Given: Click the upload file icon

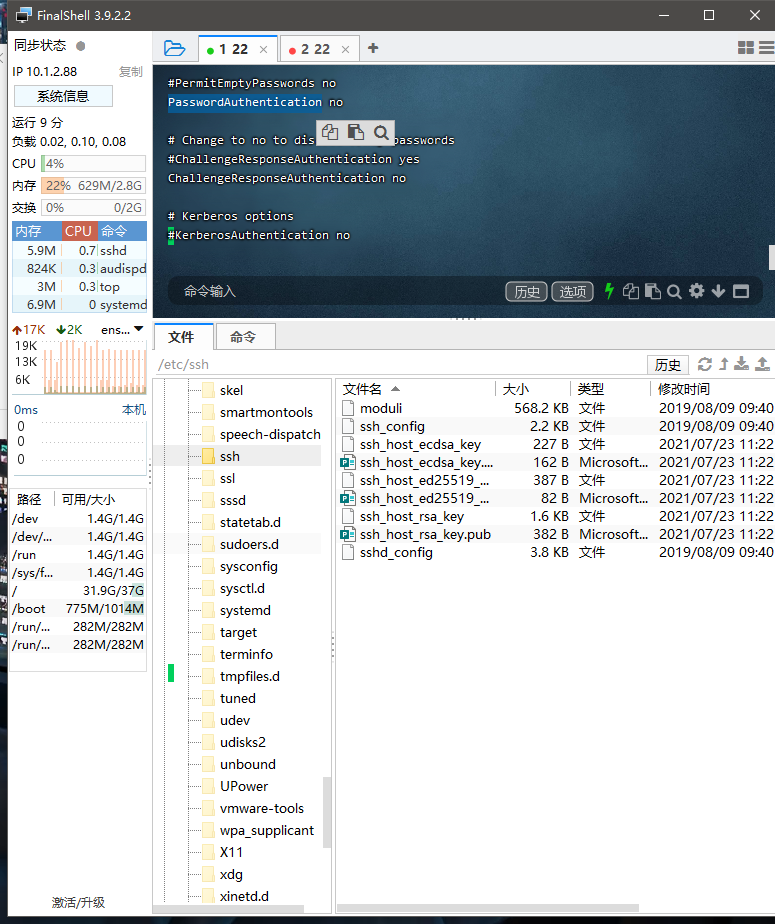Looking at the screenshot, I should coord(763,364).
